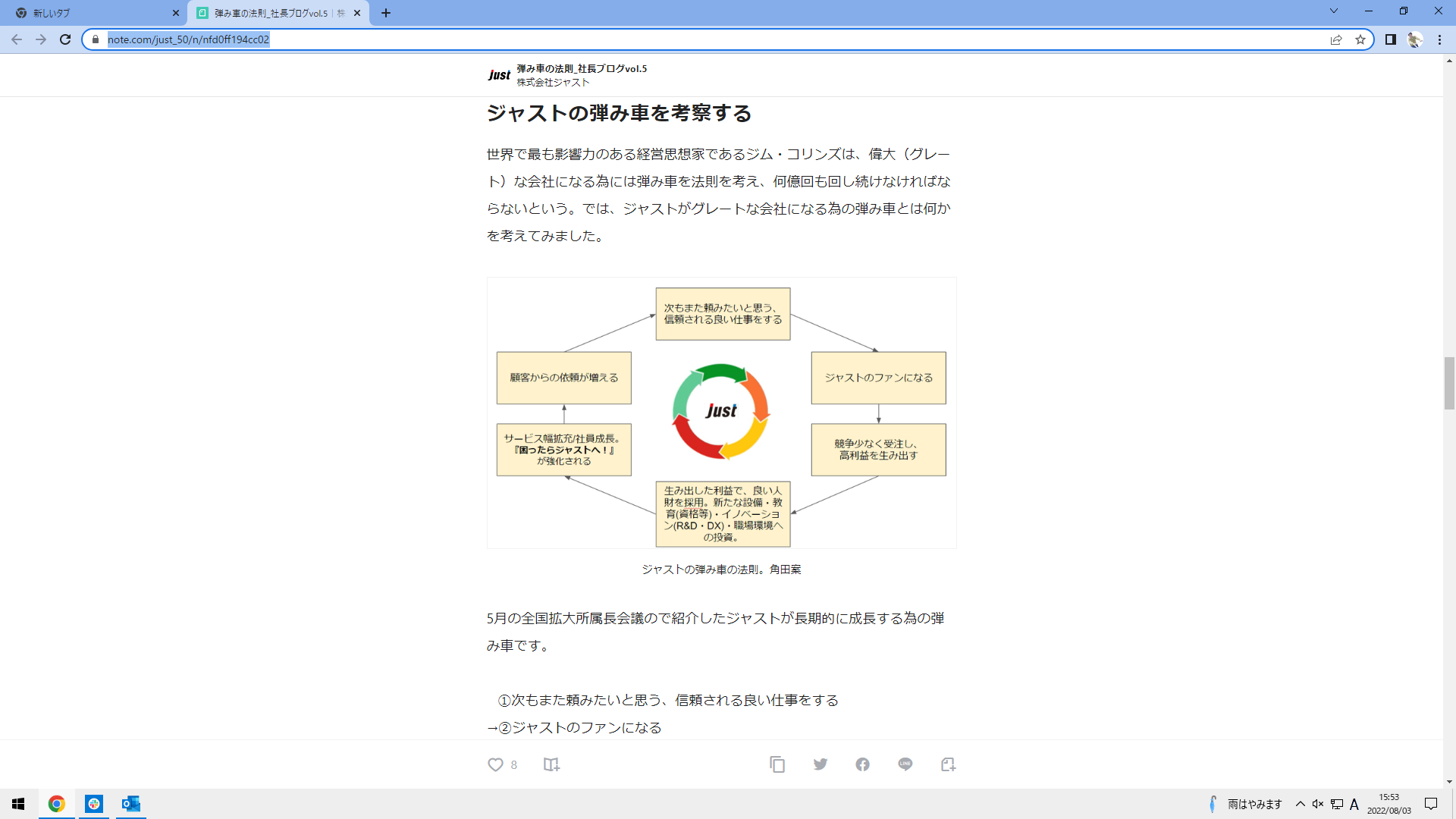This screenshot has height=819, width=1456.
Task: Close the 弾み車の法則 tab
Action: 357,13
